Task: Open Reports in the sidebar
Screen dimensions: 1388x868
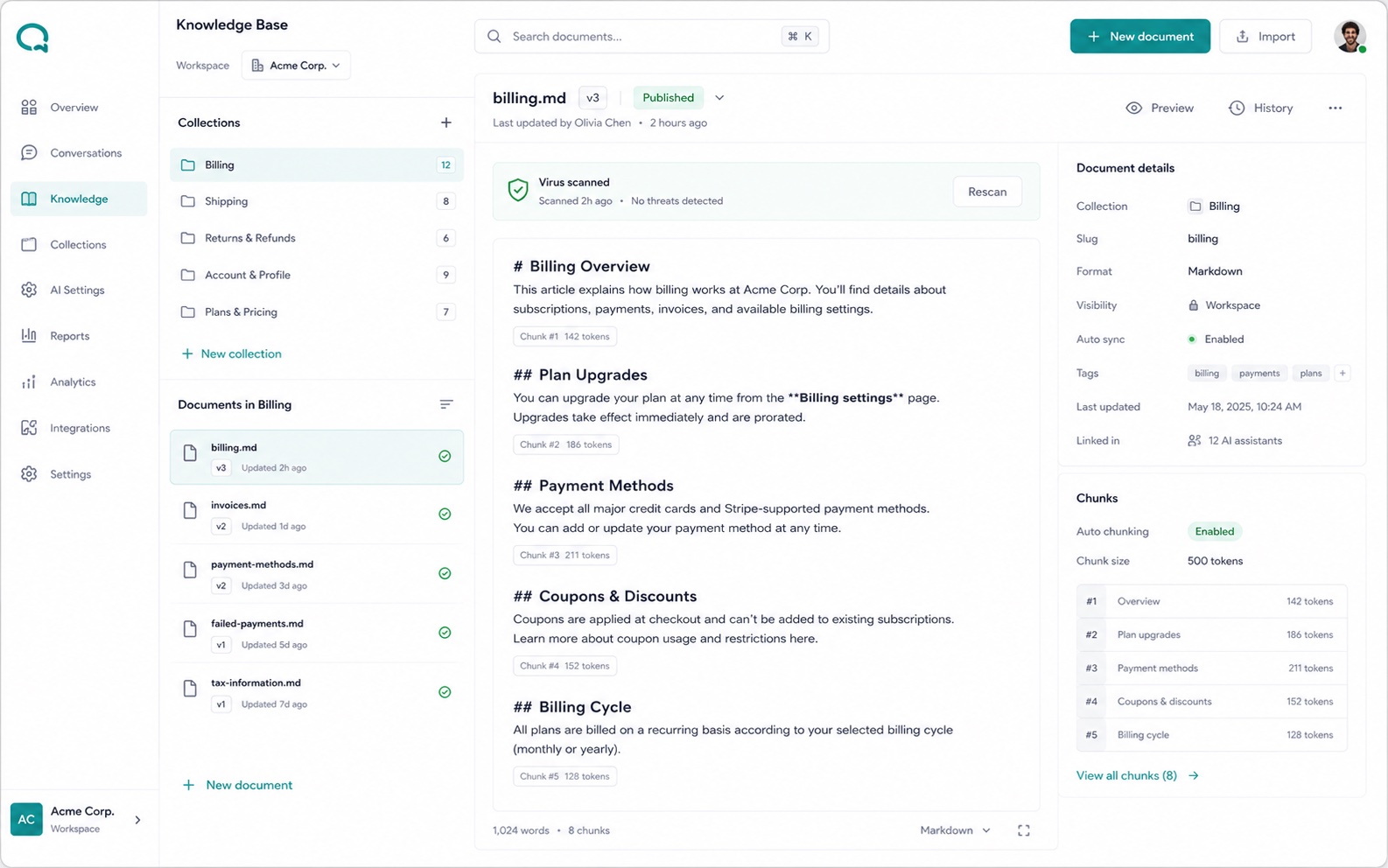Action: [79, 336]
